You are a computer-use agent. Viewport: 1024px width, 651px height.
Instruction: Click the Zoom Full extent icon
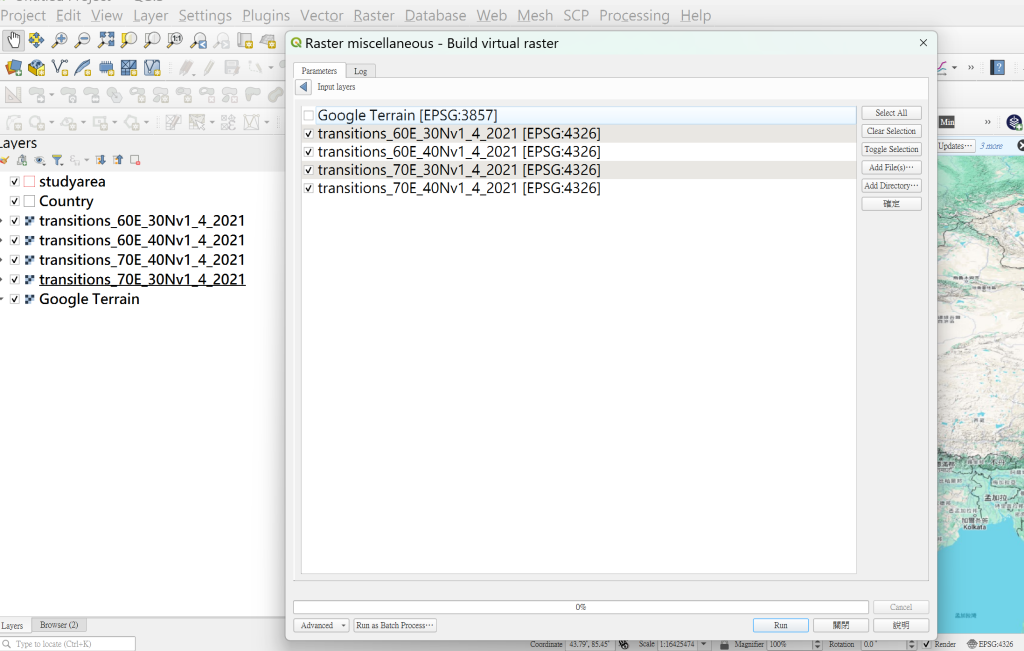click(106, 40)
